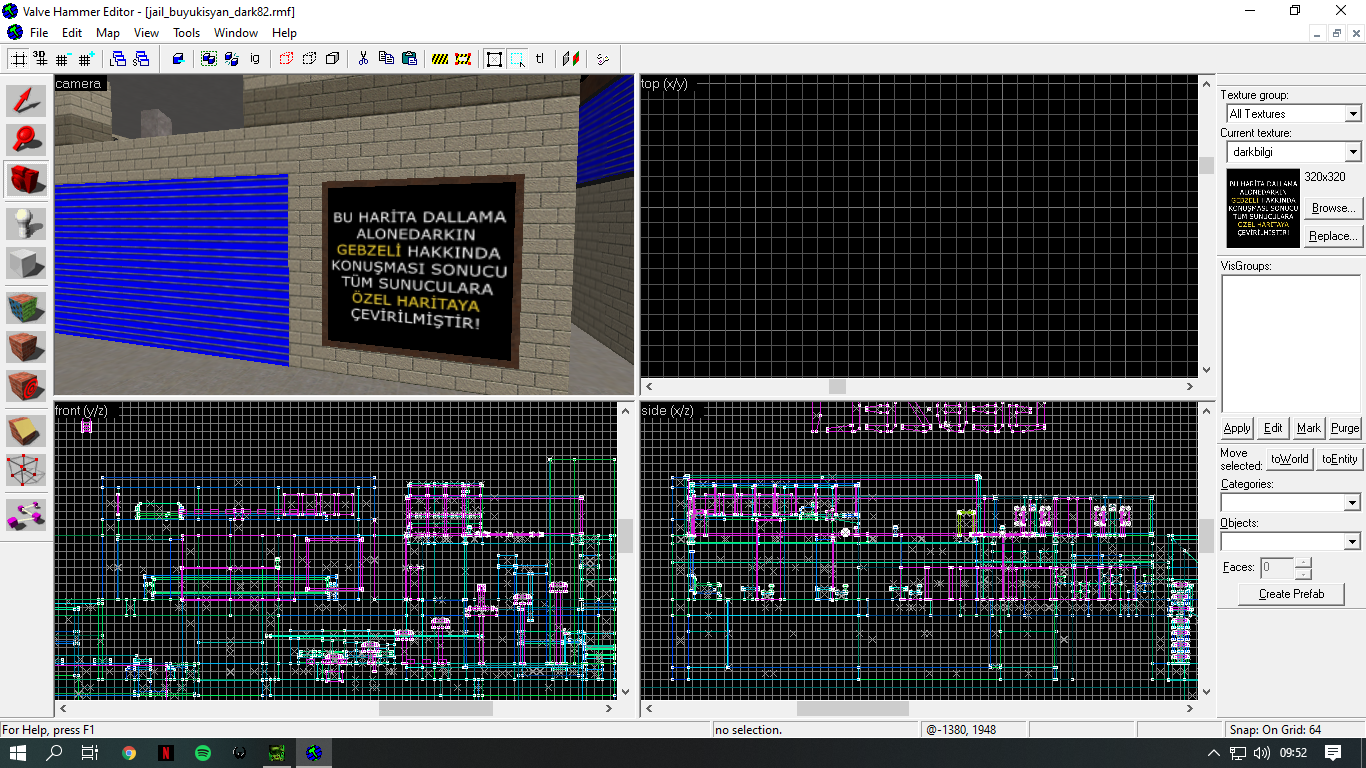
Task: Click the larger grid button
Action: [x=87, y=59]
